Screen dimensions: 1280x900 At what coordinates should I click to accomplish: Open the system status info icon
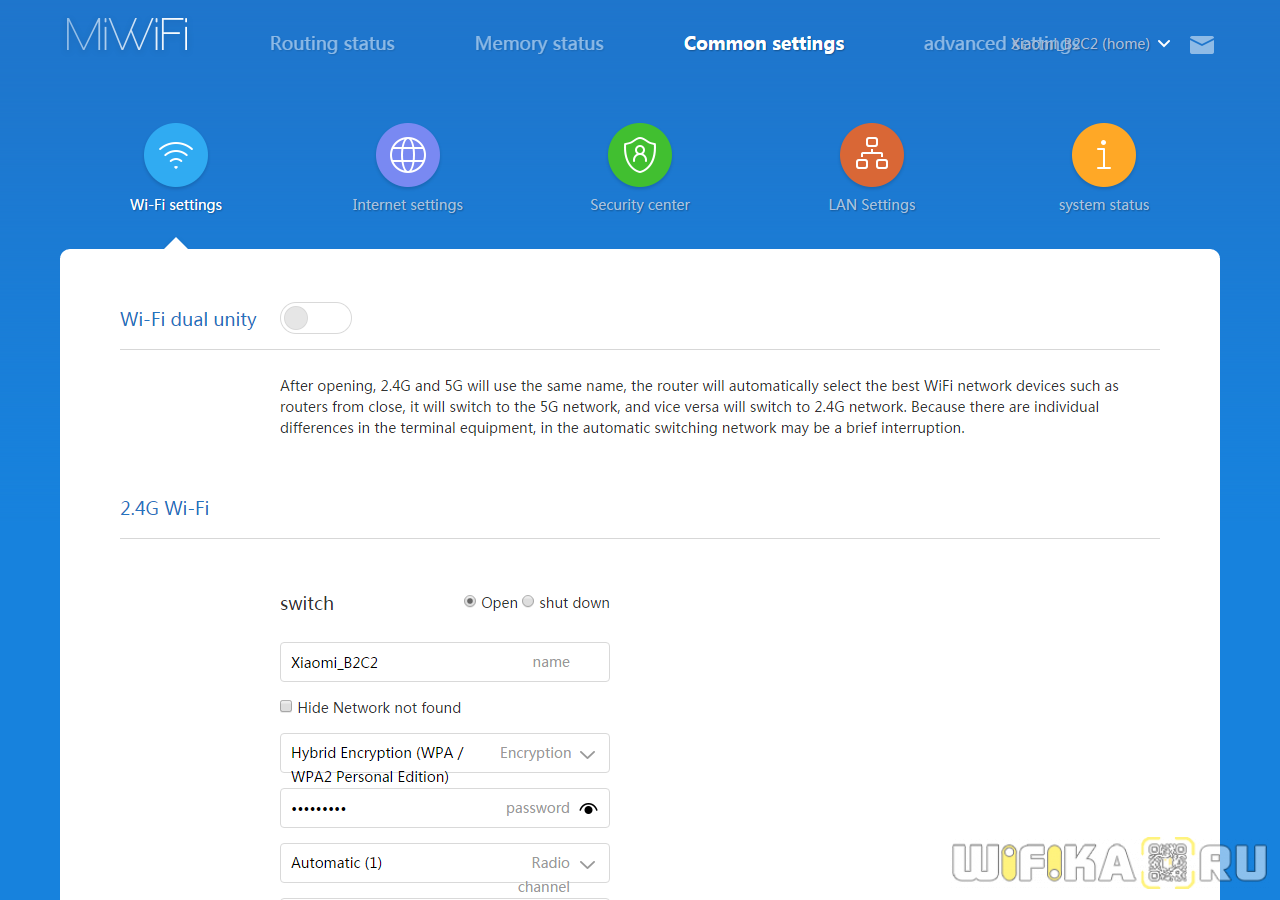[x=1104, y=155]
